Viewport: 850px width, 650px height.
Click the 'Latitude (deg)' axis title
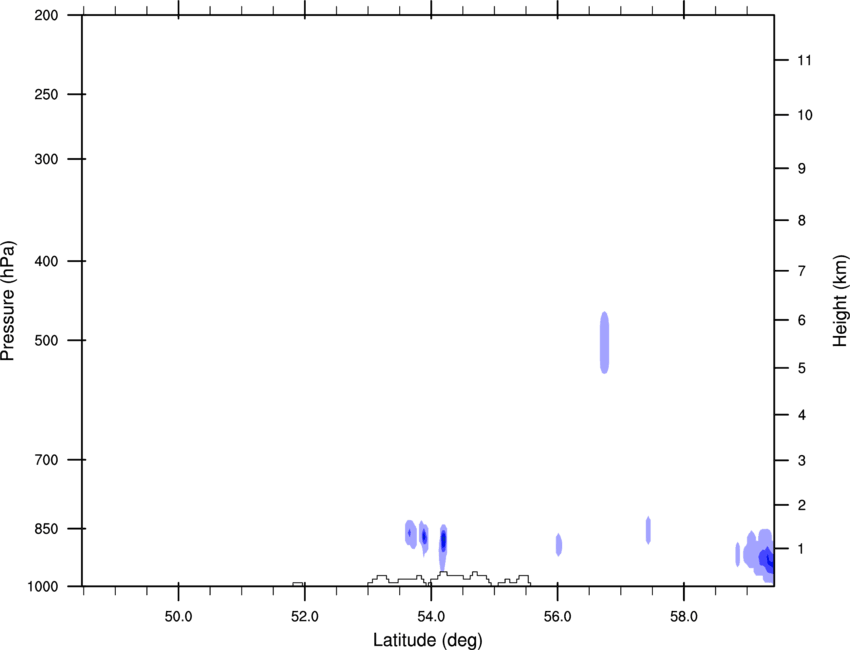pyautogui.click(x=427, y=640)
